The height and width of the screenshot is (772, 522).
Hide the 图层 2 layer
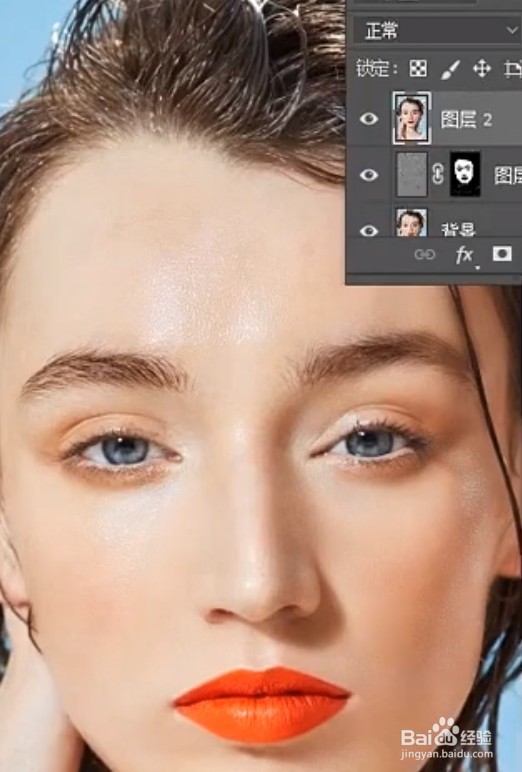[x=369, y=119]
